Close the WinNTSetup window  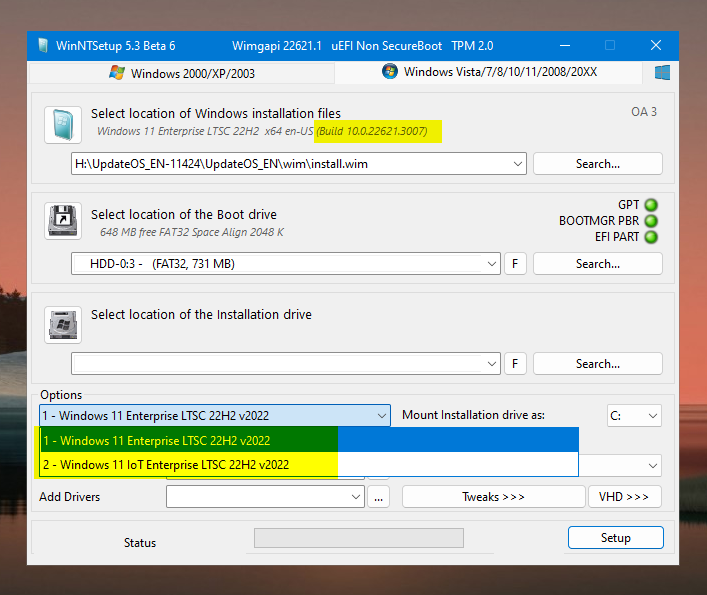point(656,45)
